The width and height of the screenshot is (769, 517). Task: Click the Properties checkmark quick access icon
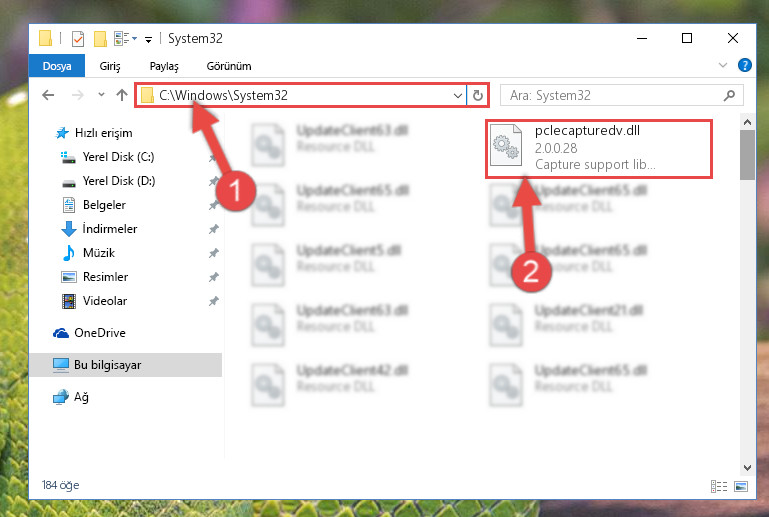(x=77, y=38)
